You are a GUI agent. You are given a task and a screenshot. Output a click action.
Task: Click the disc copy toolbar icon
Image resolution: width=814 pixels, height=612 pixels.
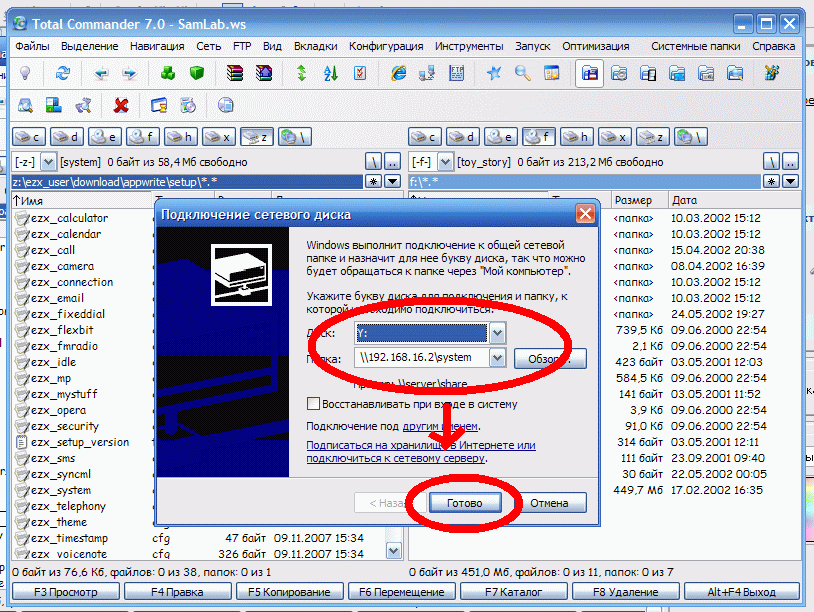point(225,106)
